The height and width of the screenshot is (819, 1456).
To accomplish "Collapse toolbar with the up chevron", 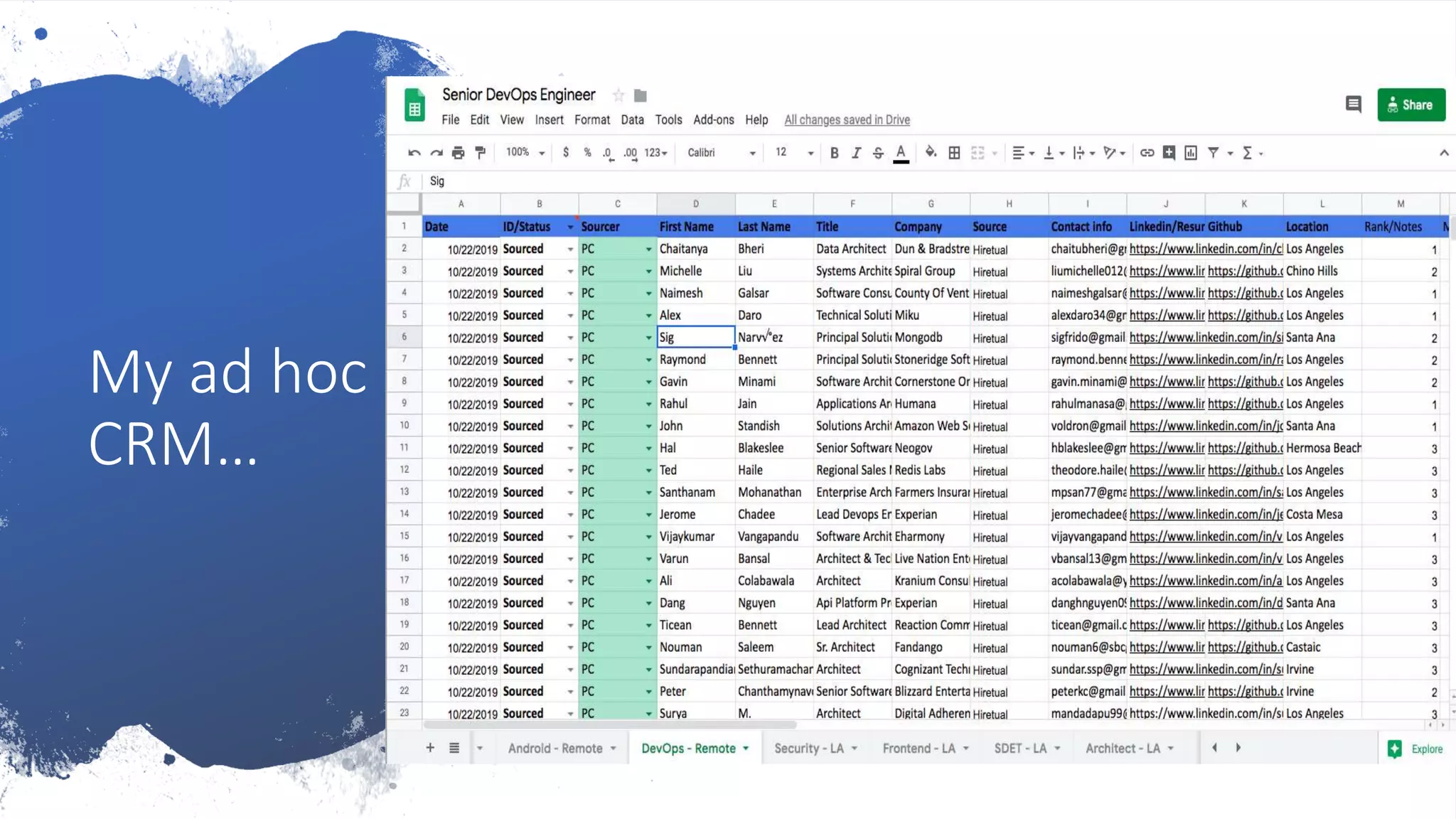I will [1444, 153].
